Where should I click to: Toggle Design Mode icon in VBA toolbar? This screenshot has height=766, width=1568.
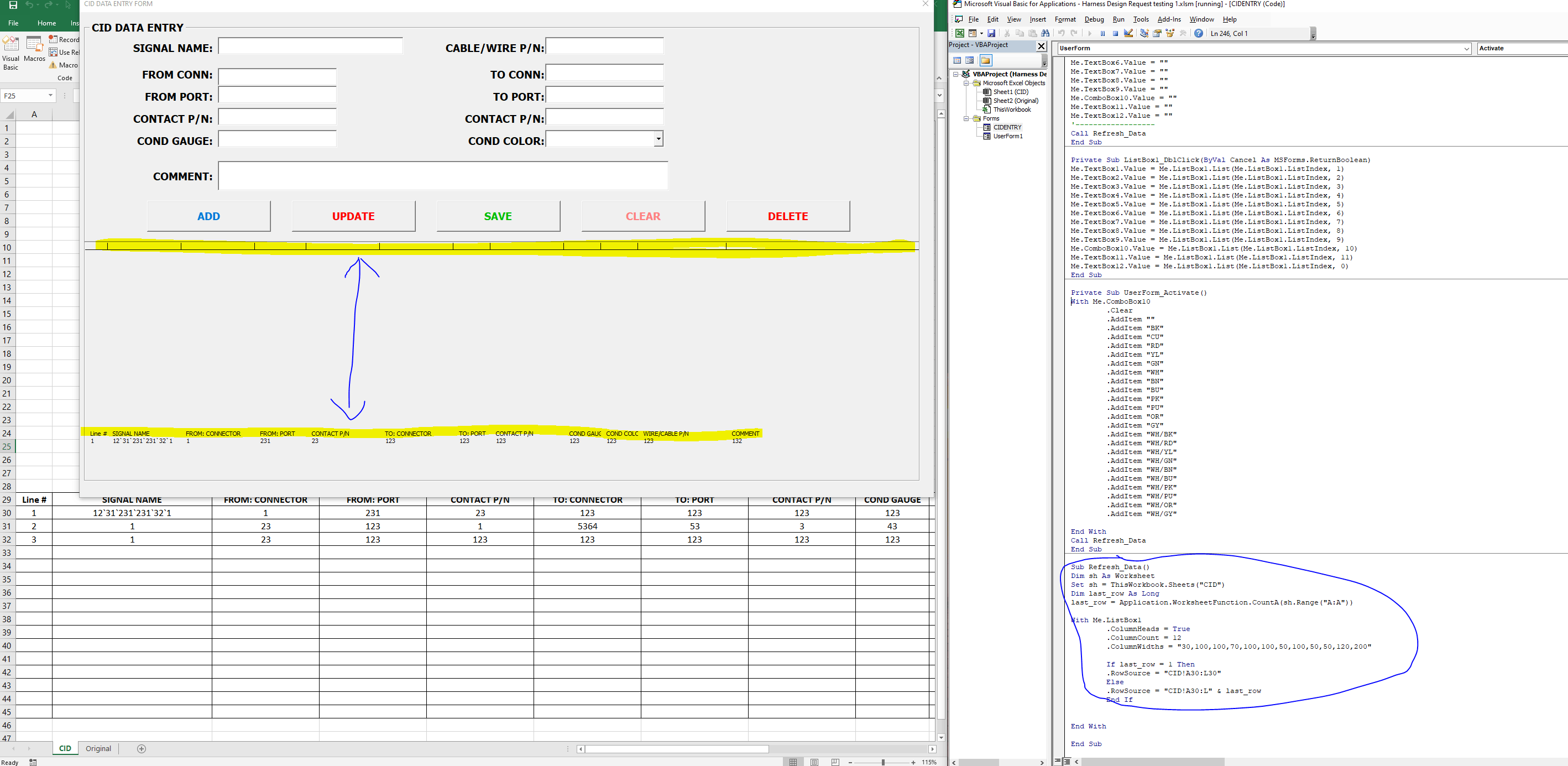click(1128, 33)
